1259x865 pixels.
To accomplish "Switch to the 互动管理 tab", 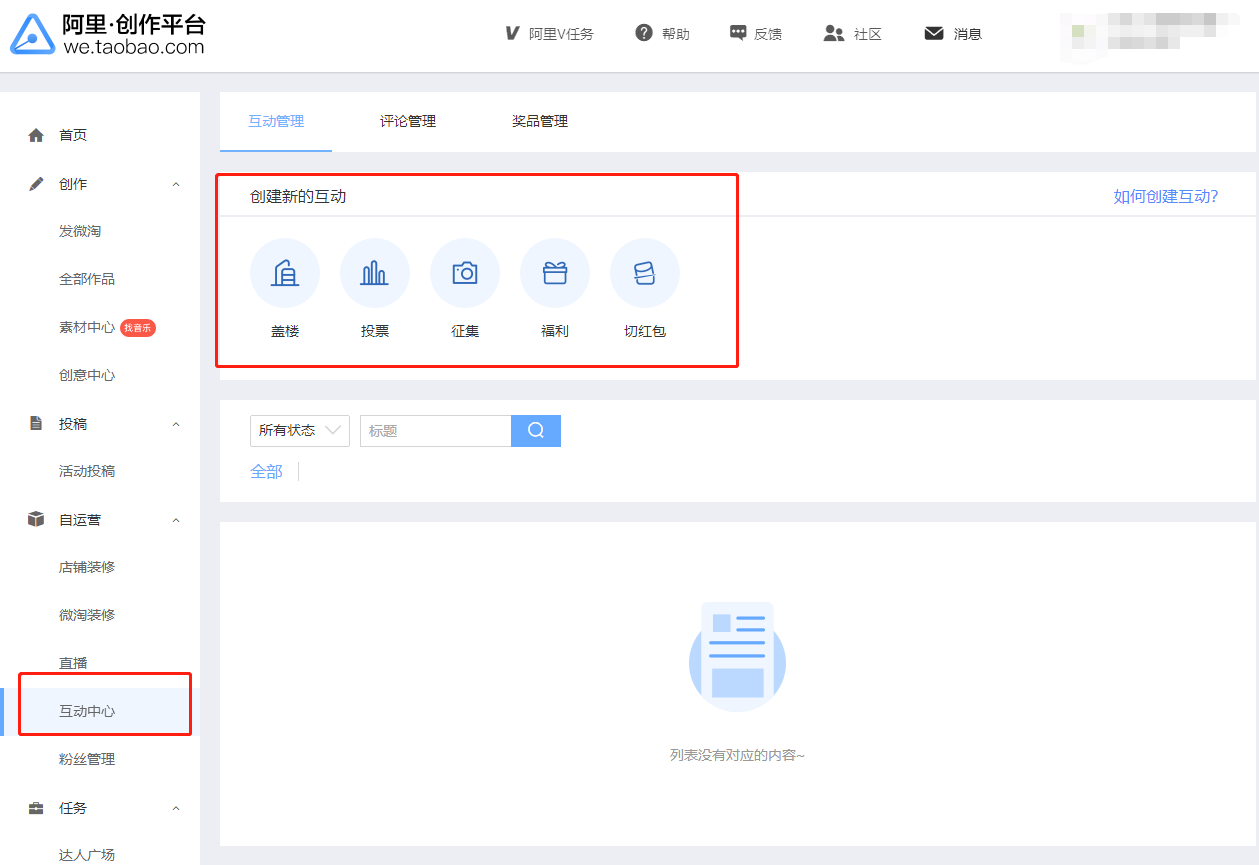I will (276, 121).
